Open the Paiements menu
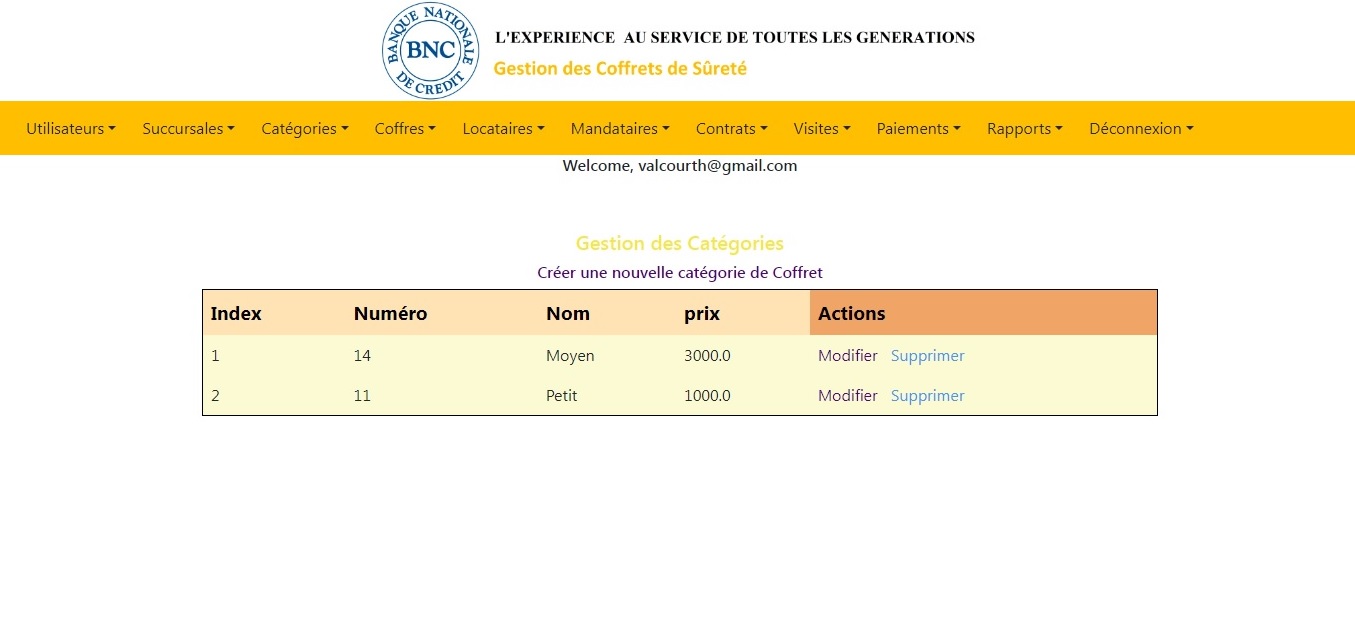 (918, 128)
